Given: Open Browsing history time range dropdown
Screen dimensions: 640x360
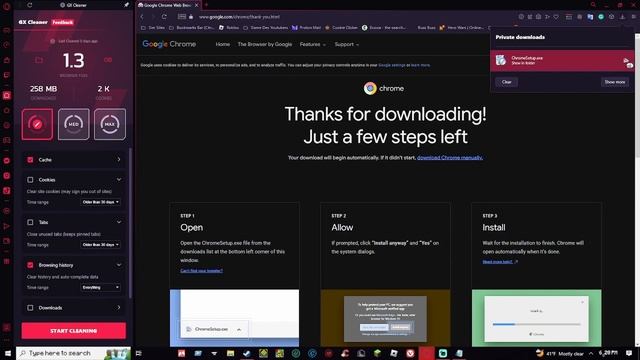Looking at the screenshot, I should point(100,287).
